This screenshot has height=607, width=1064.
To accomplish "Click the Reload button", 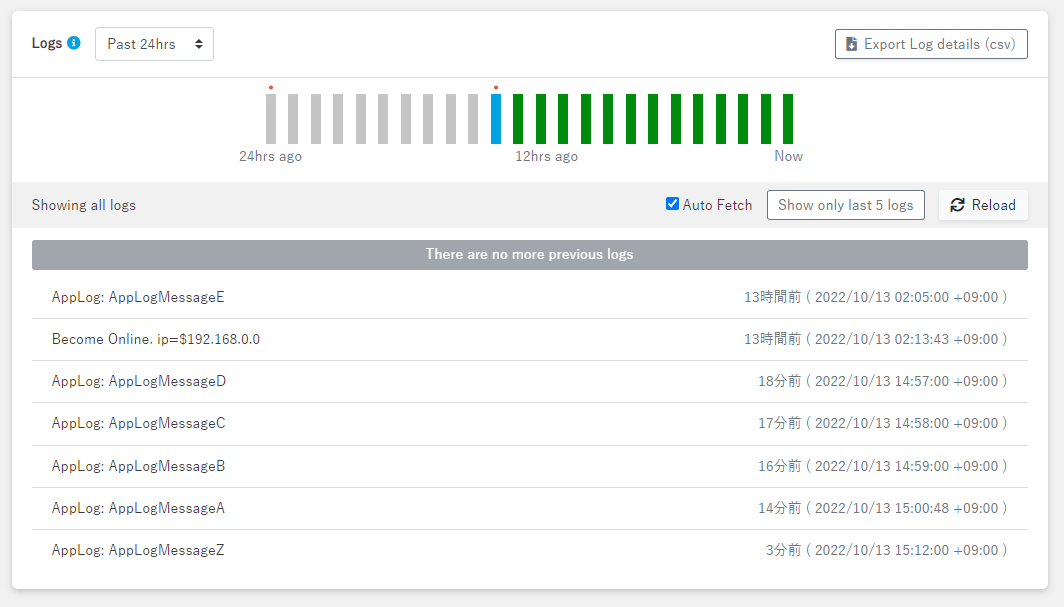I will pyautogui.click(x=983, y=205).
